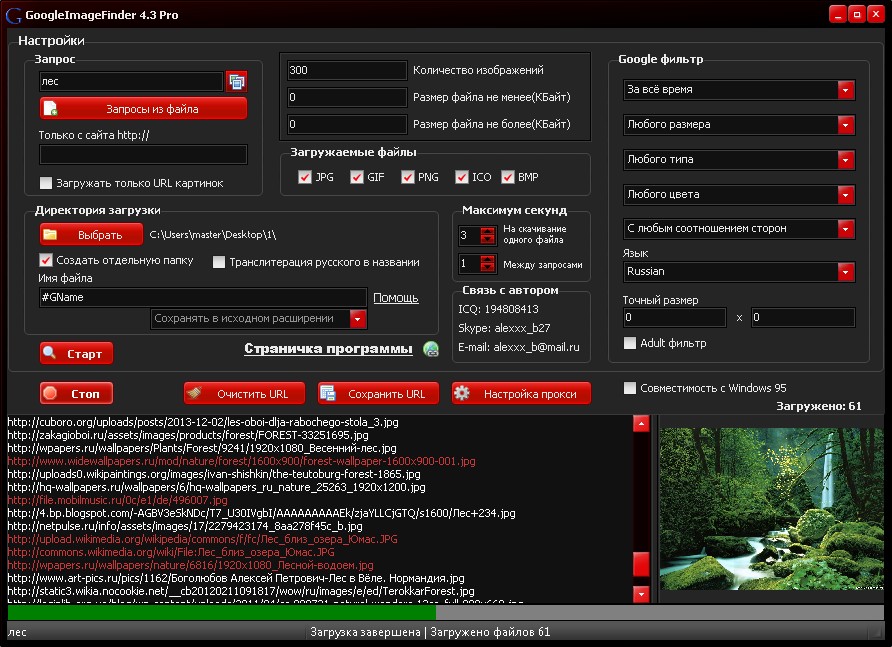Select the cuboro.org les-oboi URL row

pos(203,422)
